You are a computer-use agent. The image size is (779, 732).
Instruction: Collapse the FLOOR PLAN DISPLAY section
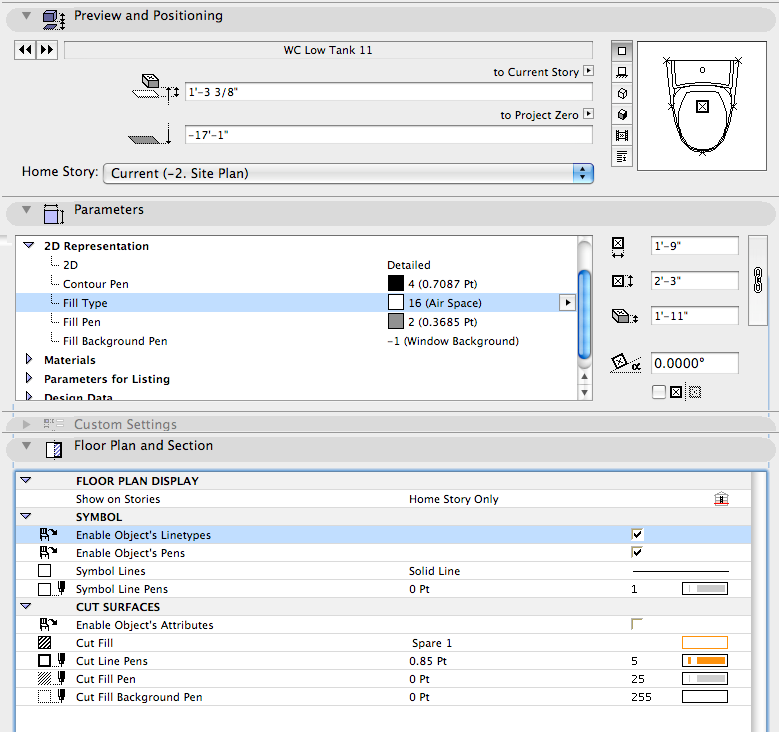pyautogui.click(x=26, y=480)
